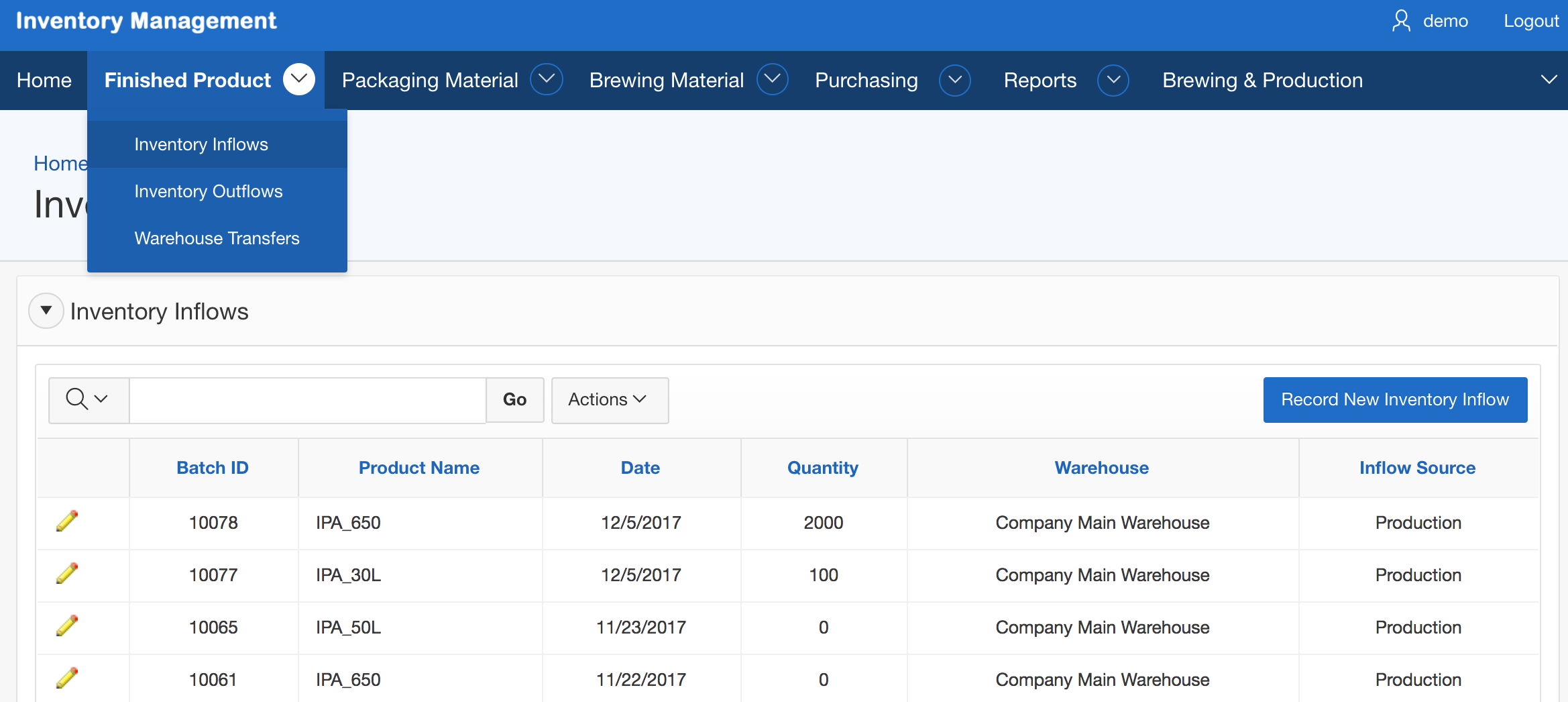Sort by the Quantity column header
Screen dimensions: 1568x702
pyautogui.click(x=822, y=468)
